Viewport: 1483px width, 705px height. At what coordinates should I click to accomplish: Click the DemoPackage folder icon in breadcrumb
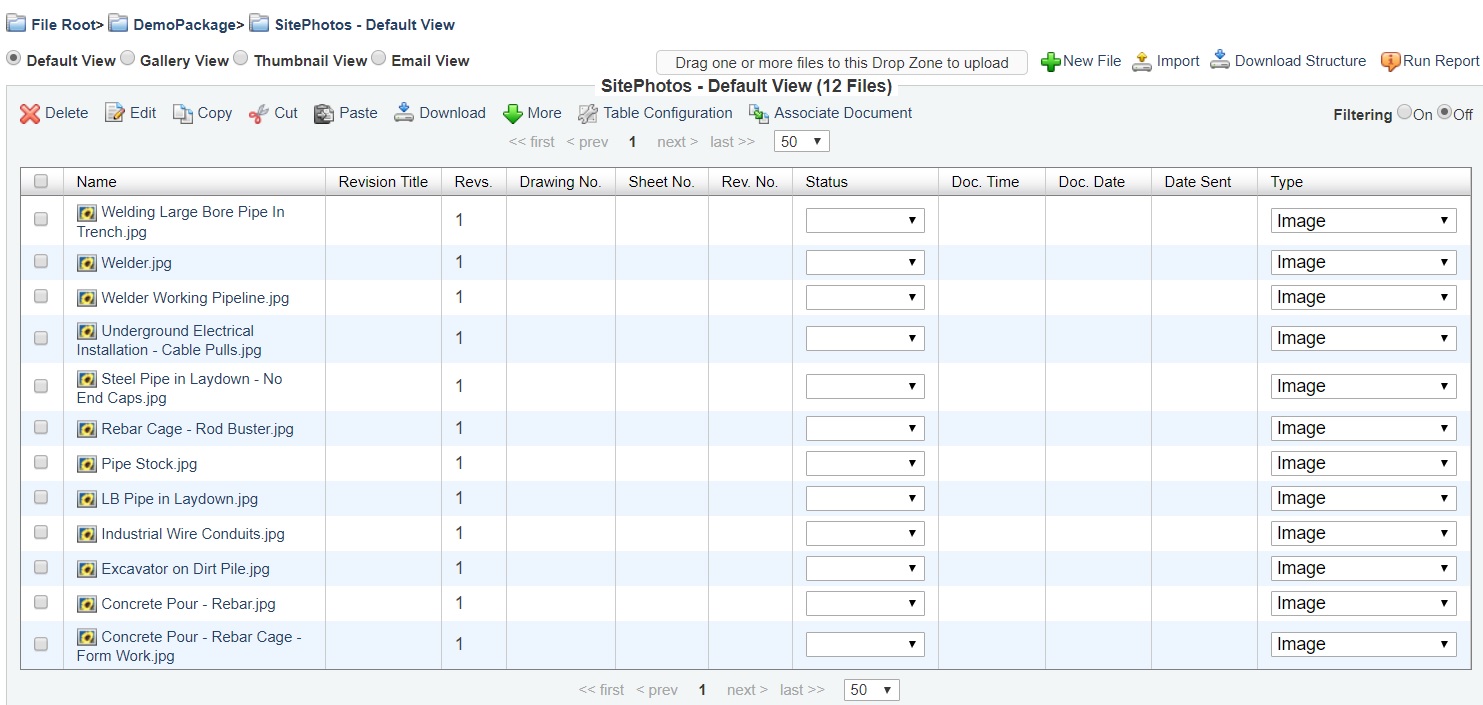point(119,23)
